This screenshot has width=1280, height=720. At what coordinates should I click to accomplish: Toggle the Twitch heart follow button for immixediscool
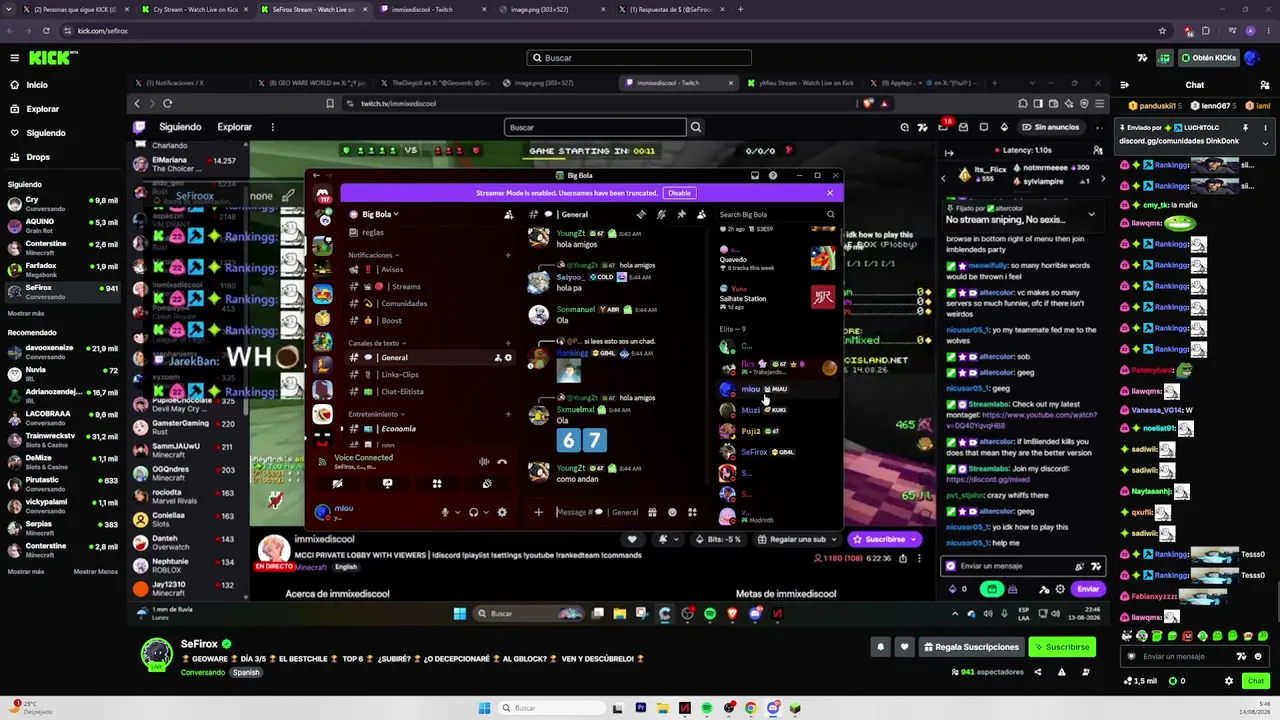(x=632, y=539)
